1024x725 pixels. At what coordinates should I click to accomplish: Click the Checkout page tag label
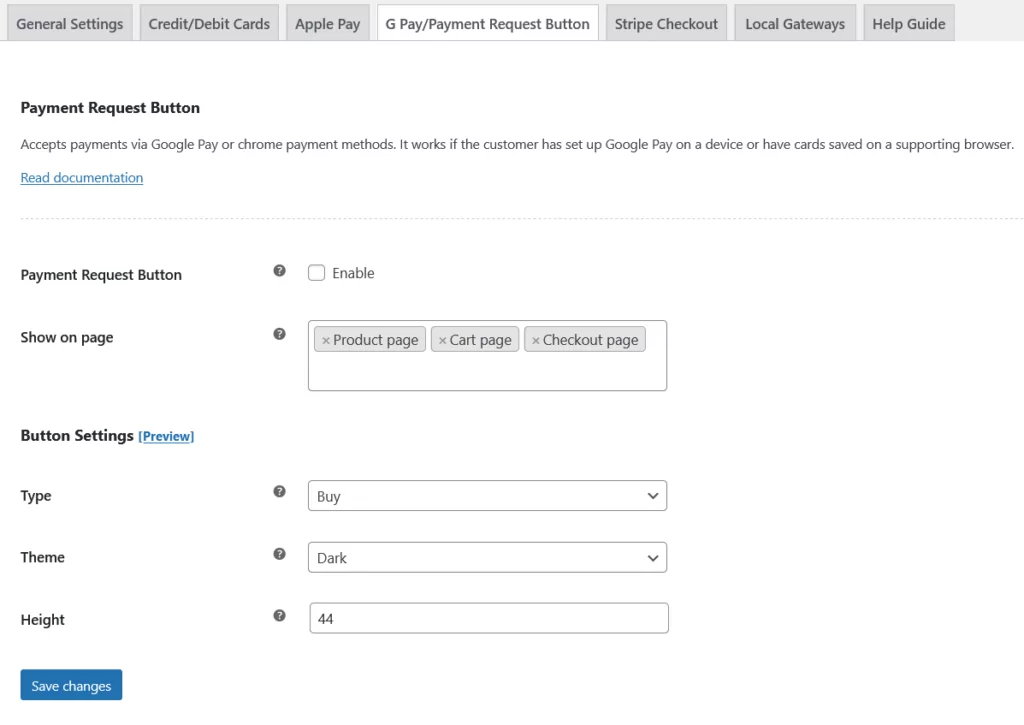point(590,340)
